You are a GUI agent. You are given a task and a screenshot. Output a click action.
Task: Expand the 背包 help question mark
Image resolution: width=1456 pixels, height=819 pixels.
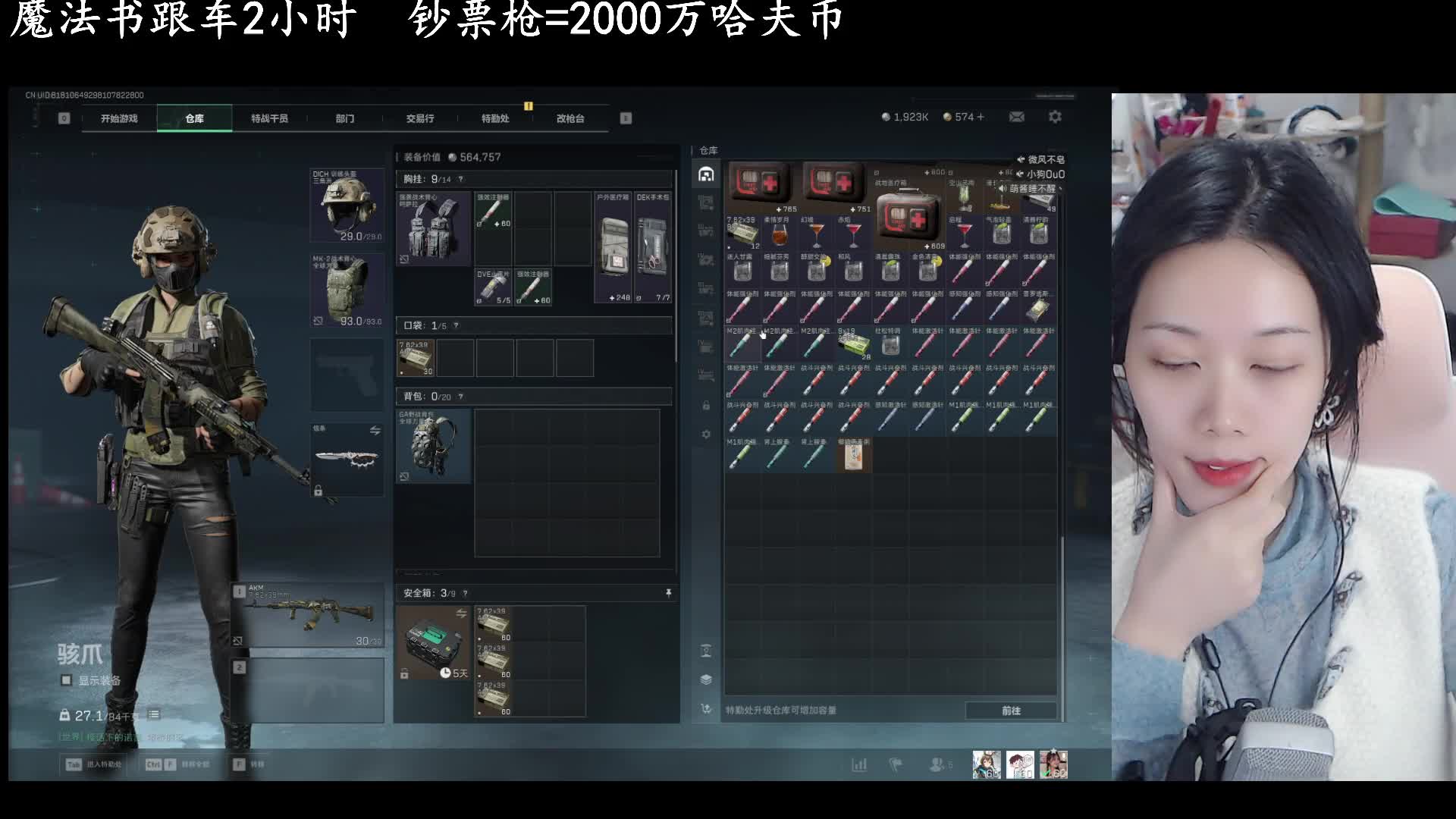pyautogui.click(x=461, y=397)
